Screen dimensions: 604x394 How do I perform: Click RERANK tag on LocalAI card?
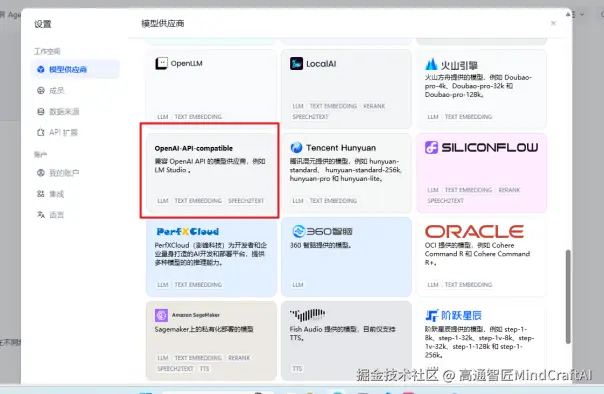pyautogui.click(x=374, y=106)
